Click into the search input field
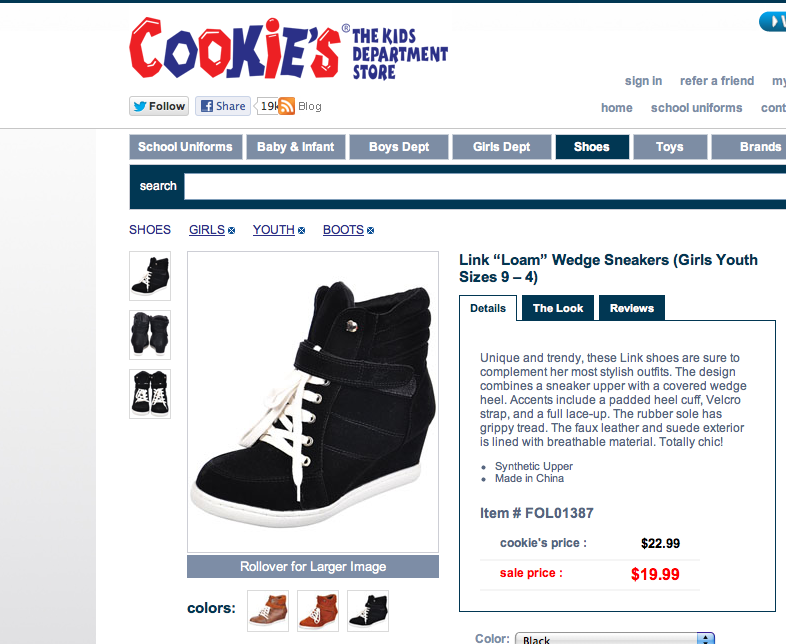This screenshot has width=786, height=644. coord(485,186)
